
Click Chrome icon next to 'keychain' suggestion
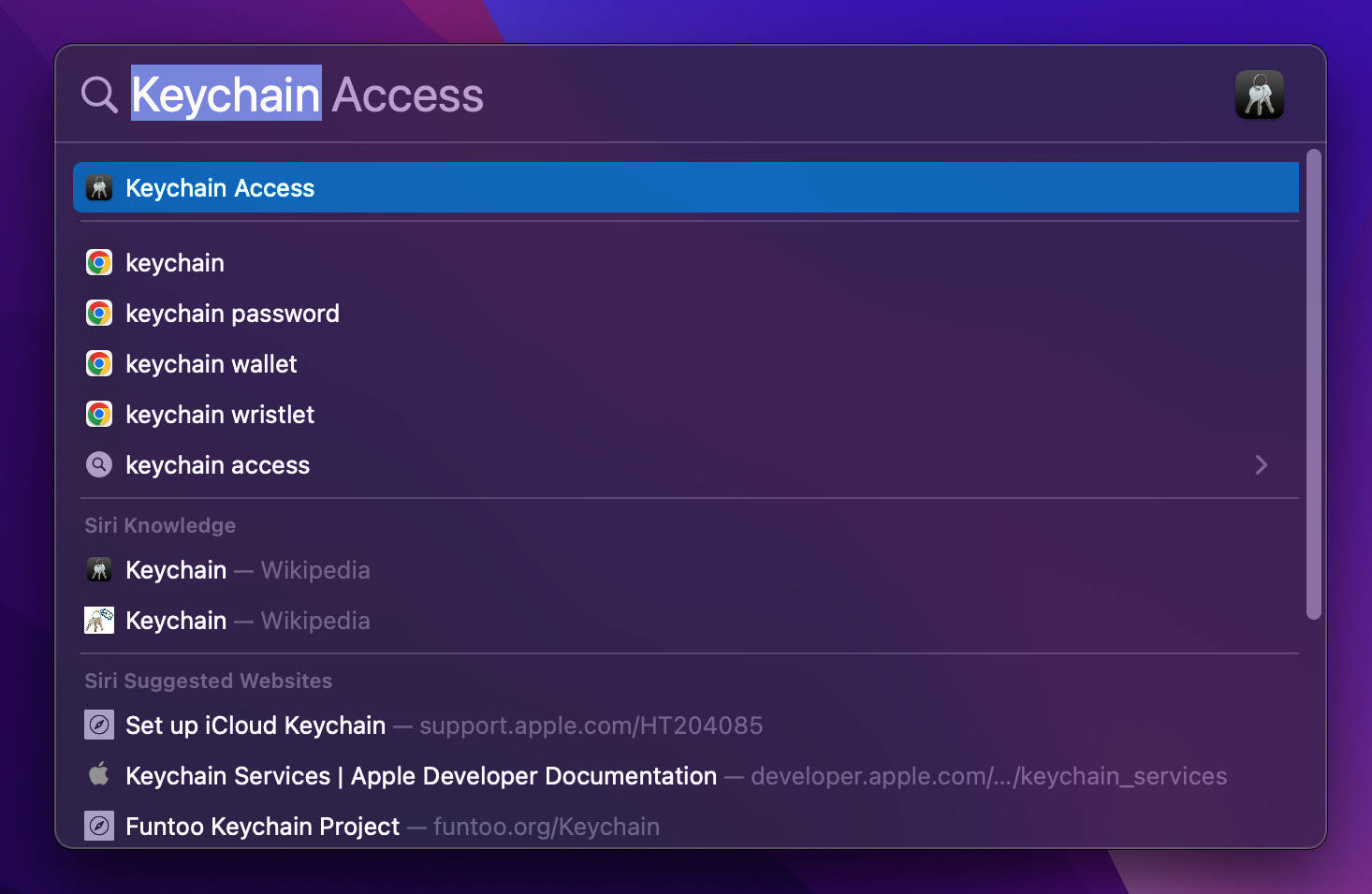tap(99, 263)
